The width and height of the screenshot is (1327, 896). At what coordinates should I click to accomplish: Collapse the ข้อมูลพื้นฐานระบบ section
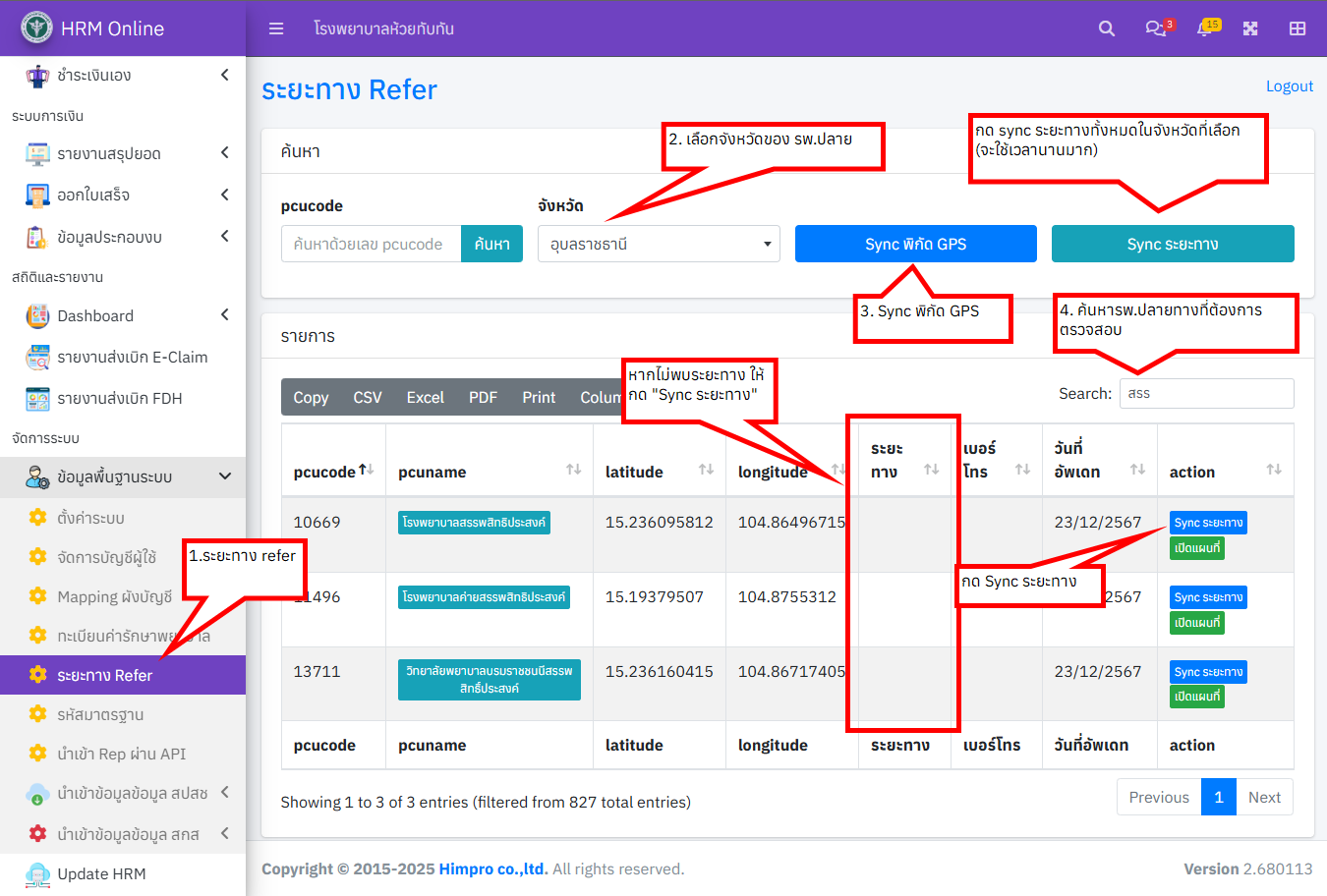pos(225,476)
